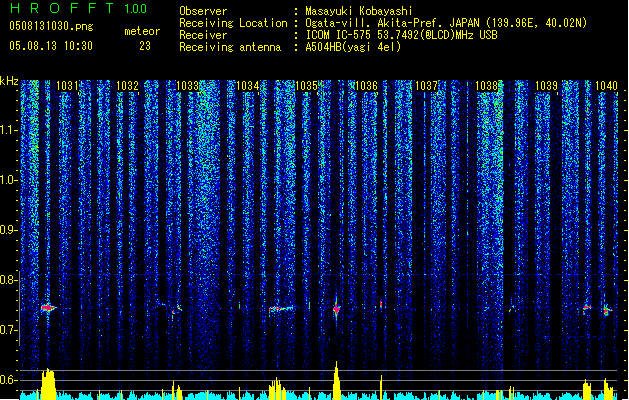Image resolution: width=629 pixels, height=400 pixels.
Task: Click the red meteor echo after 1035
Action: tap(337, 308)
